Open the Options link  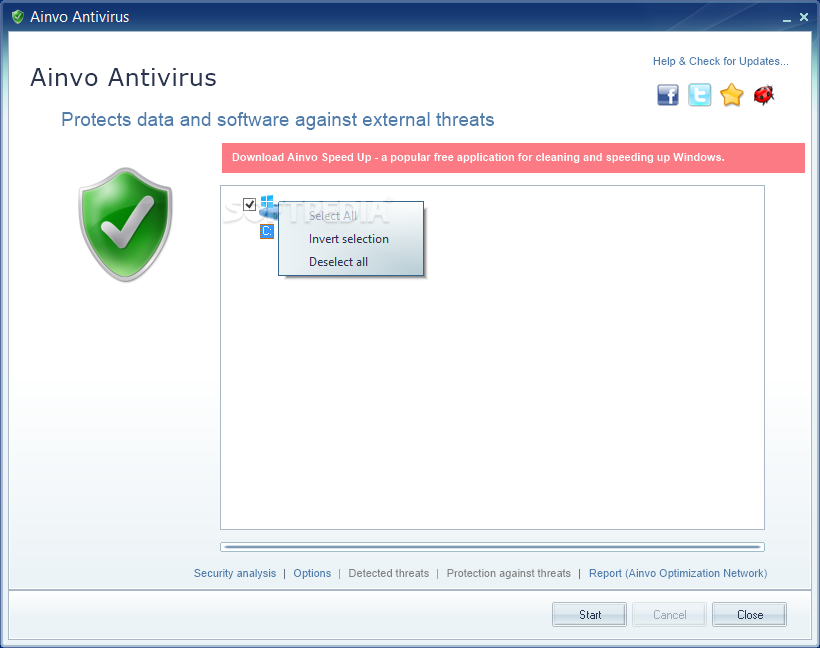pos(312,573)
